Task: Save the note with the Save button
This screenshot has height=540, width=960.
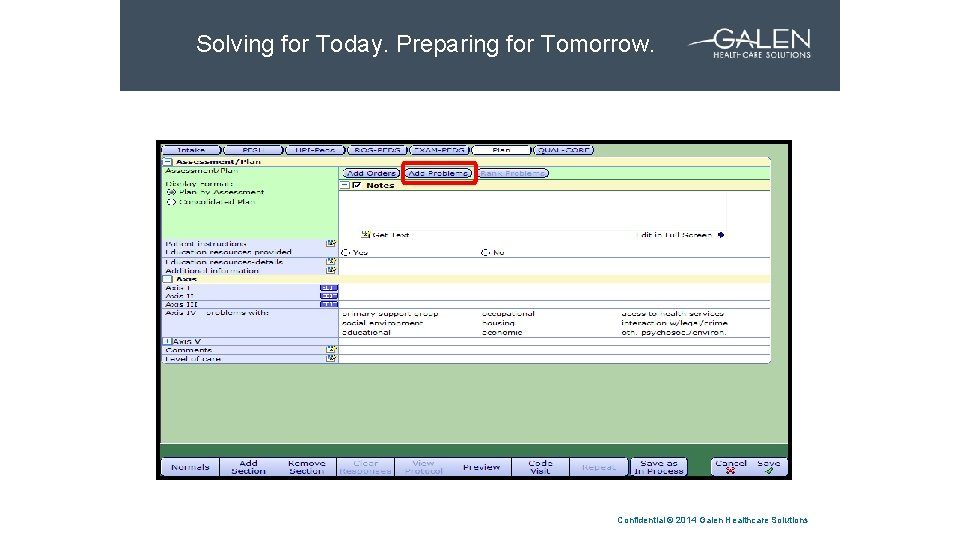Action: click(x=768, y=467)
